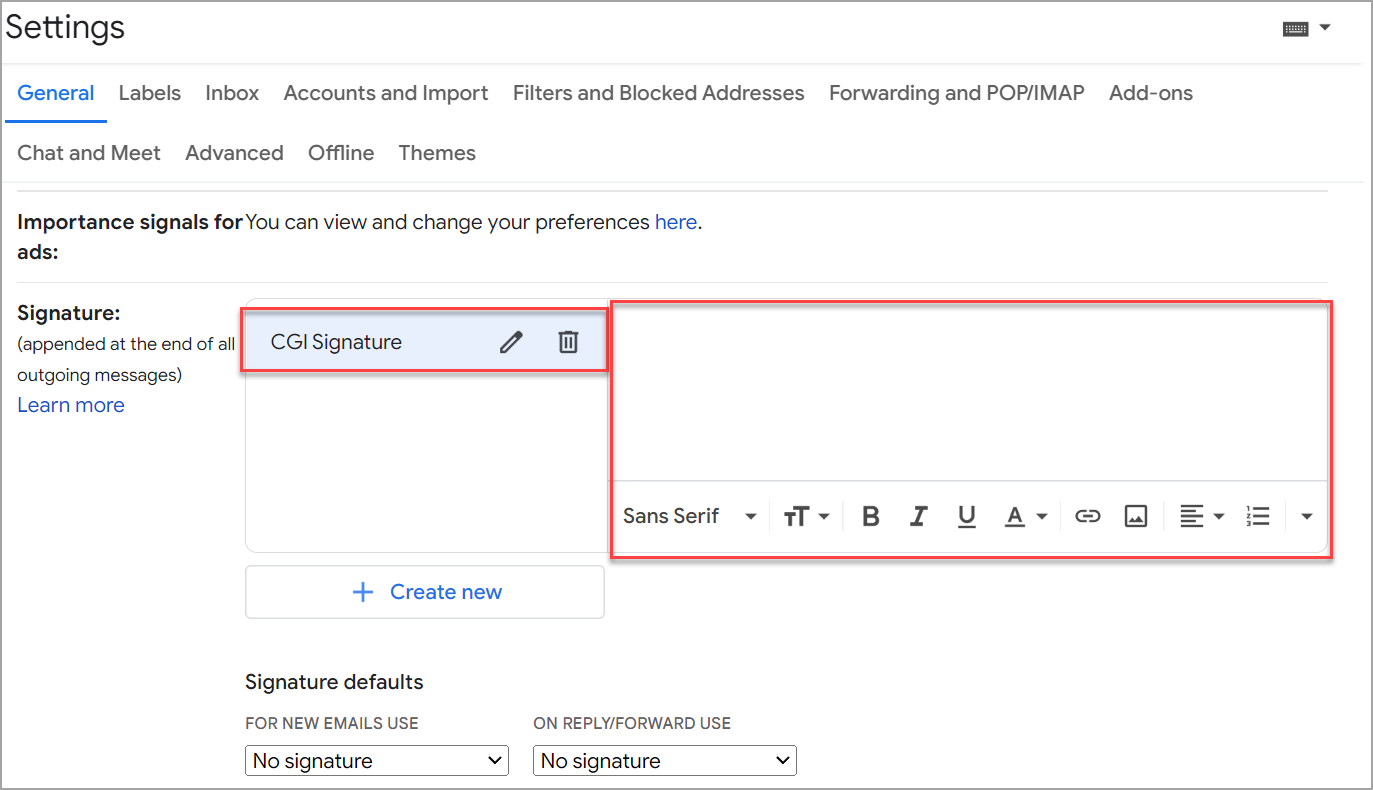Click the keyboard input icon at top right
Viewport: 1373px width, 790px height.
1298,29
